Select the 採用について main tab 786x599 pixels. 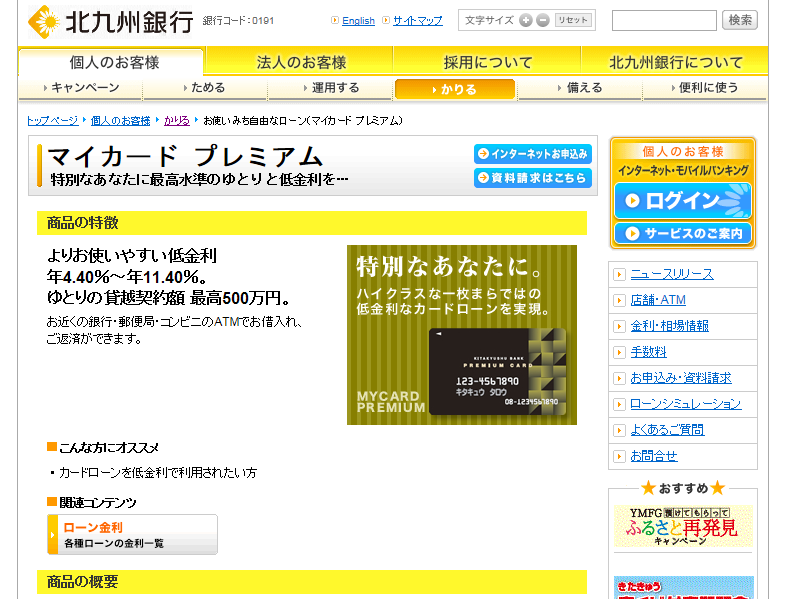(487, 62)
